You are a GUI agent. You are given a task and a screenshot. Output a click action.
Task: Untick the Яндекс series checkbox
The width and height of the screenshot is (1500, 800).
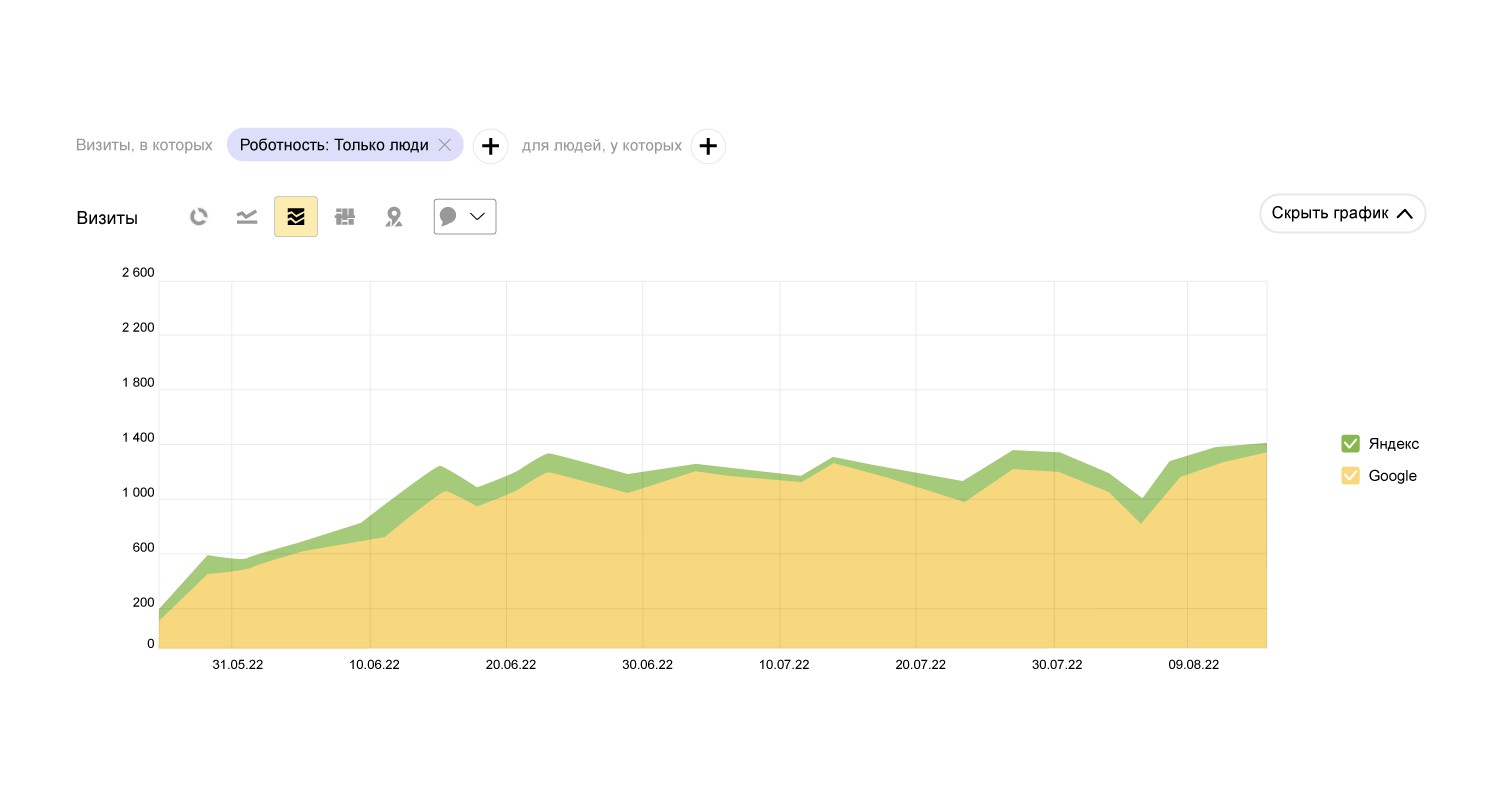click(1350, 443)
